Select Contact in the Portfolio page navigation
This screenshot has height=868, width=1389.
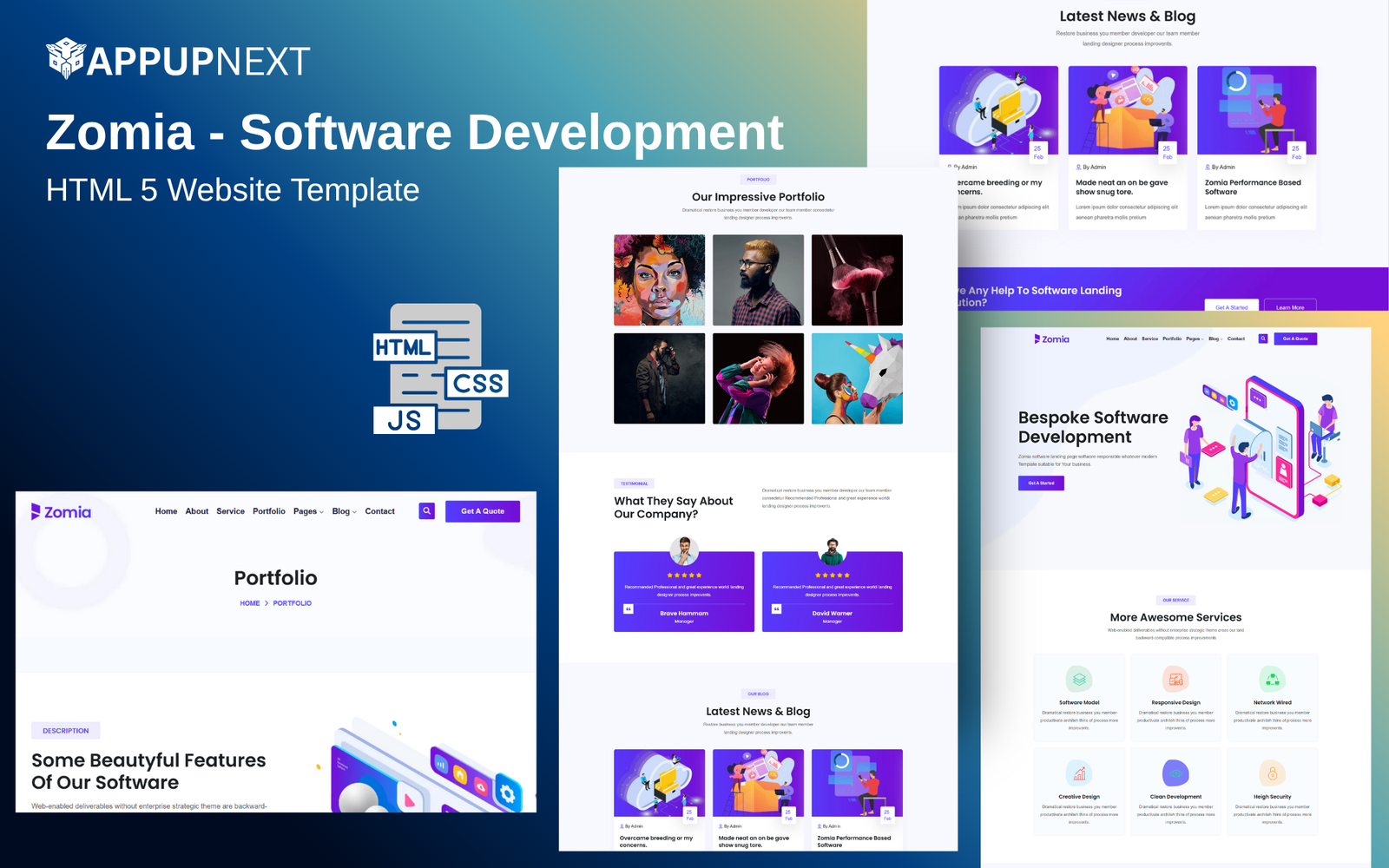(379, 511)
